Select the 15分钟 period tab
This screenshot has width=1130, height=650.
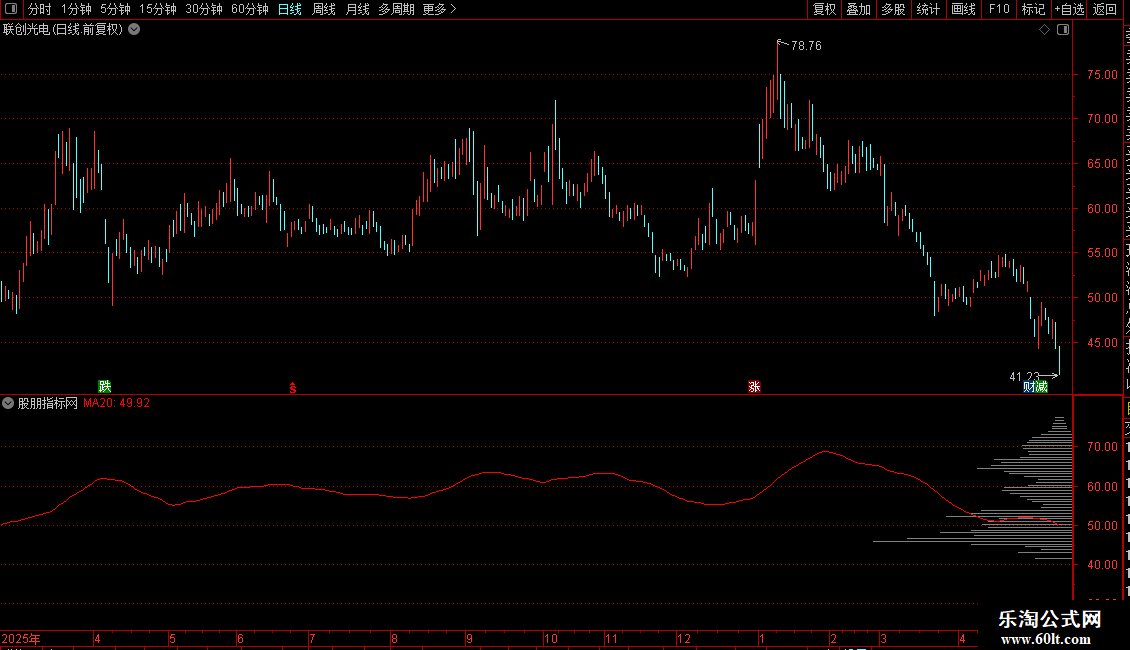coord(157,9)
